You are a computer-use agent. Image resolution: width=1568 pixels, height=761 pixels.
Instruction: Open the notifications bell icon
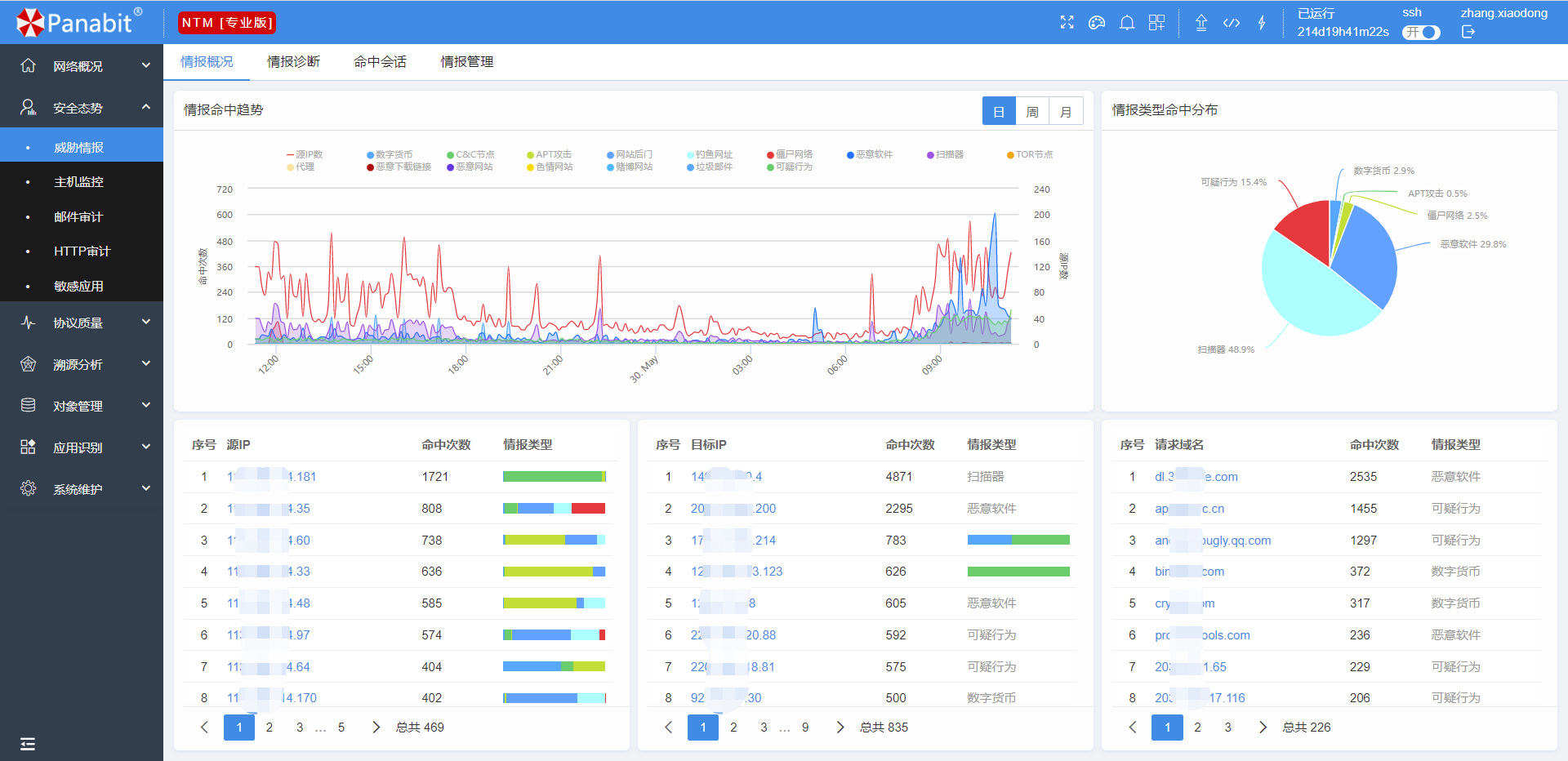click(1127, 23)
